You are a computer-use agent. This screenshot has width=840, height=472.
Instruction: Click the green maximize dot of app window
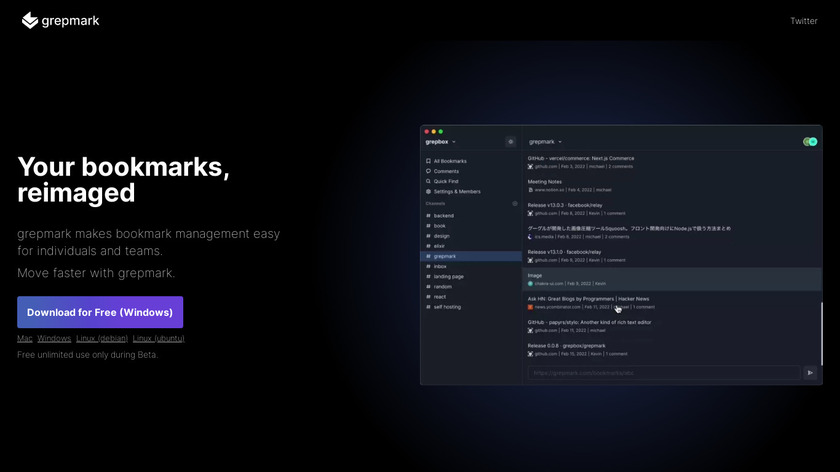click(441, 132)
